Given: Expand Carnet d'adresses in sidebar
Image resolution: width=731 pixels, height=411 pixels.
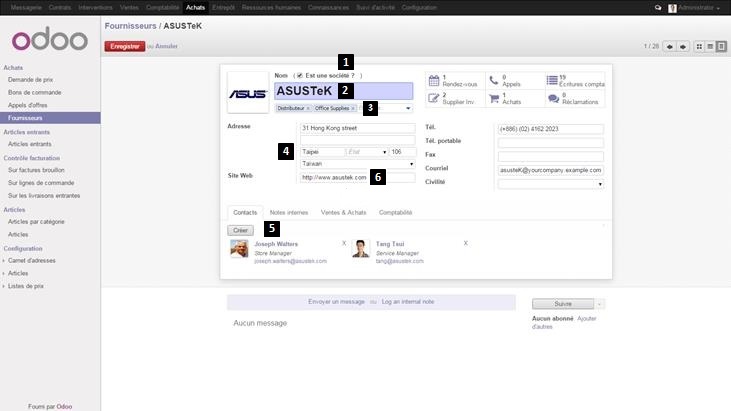Looking at the screenshot, I should click(x=31, y=260).
